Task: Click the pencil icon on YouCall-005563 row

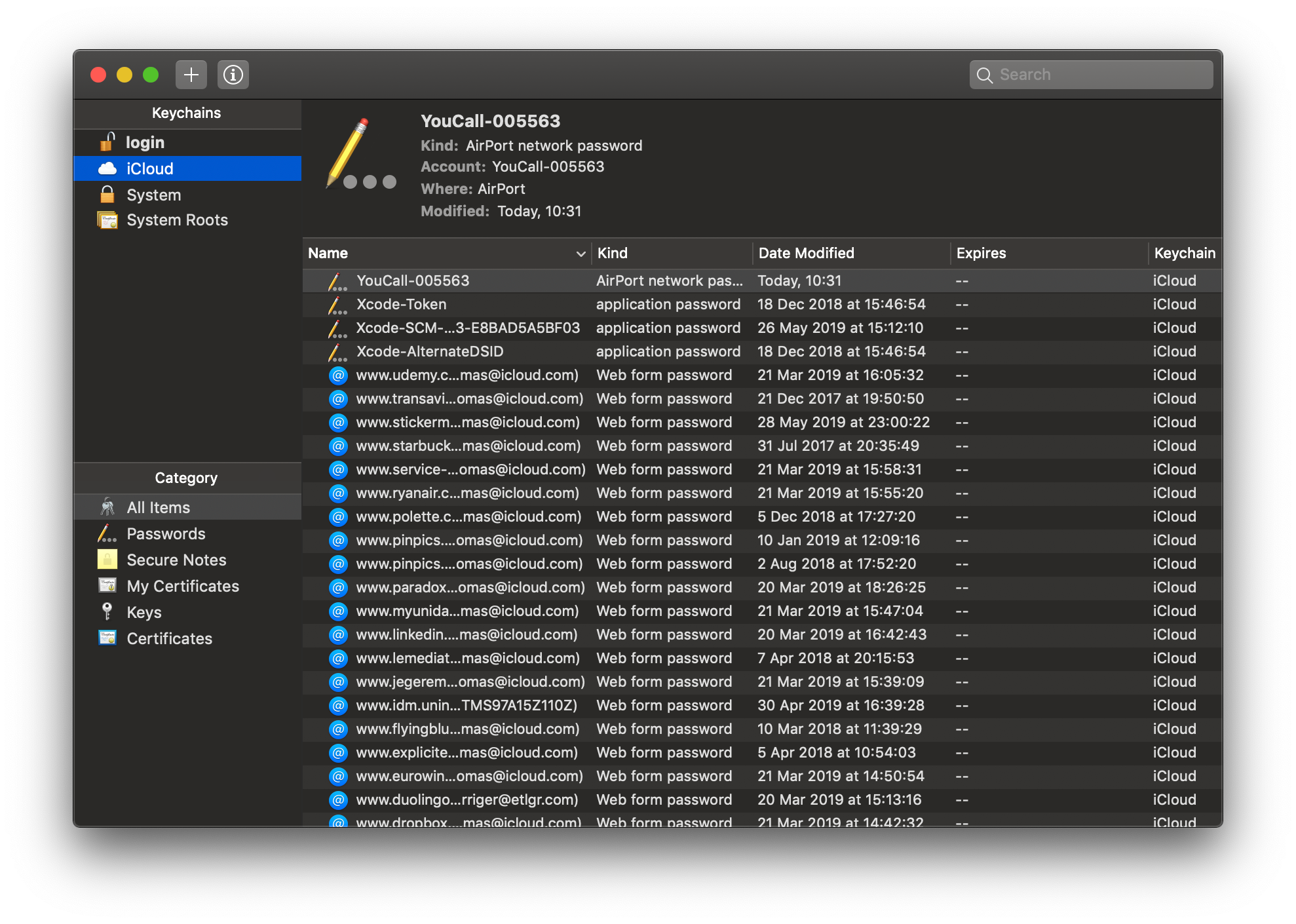Action: tap(336, 280)
